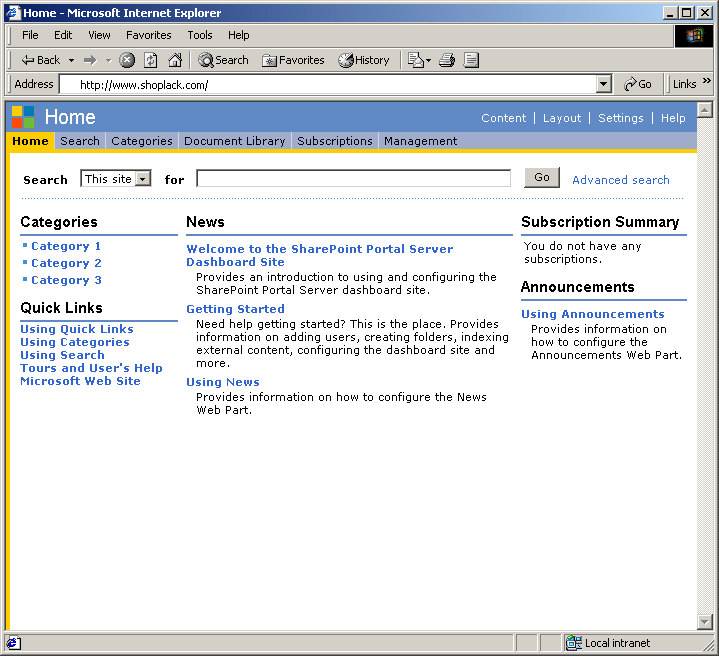719x656 pixels.
Task: Open the Using Announcements link
Action: [x=592, y=314]
